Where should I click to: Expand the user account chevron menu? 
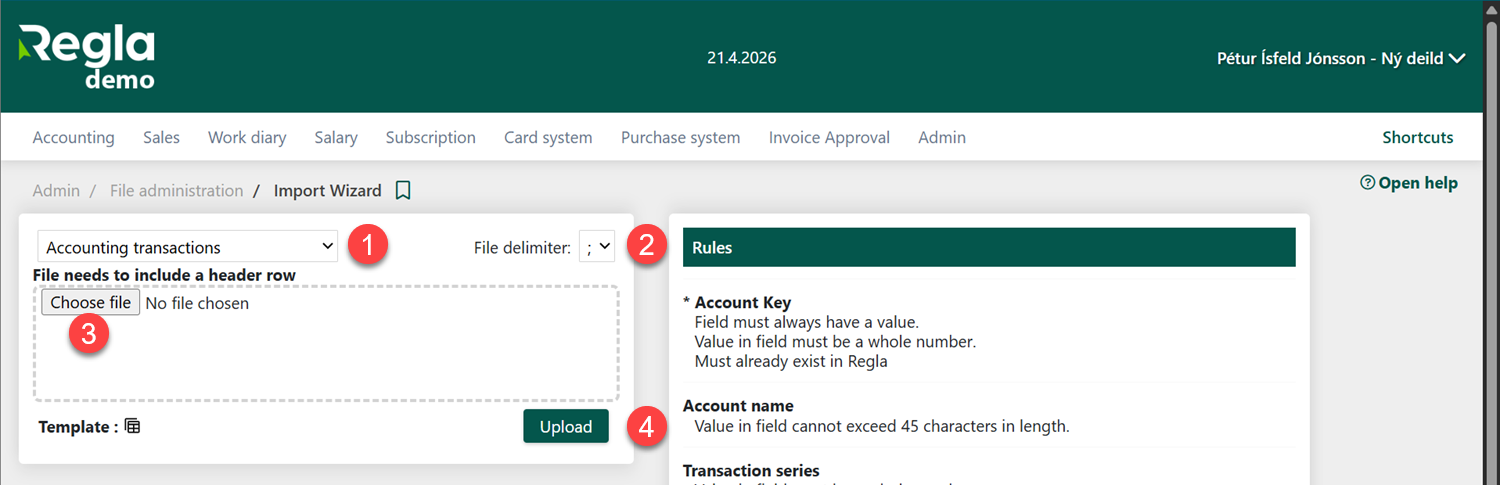pos(1457,58)
